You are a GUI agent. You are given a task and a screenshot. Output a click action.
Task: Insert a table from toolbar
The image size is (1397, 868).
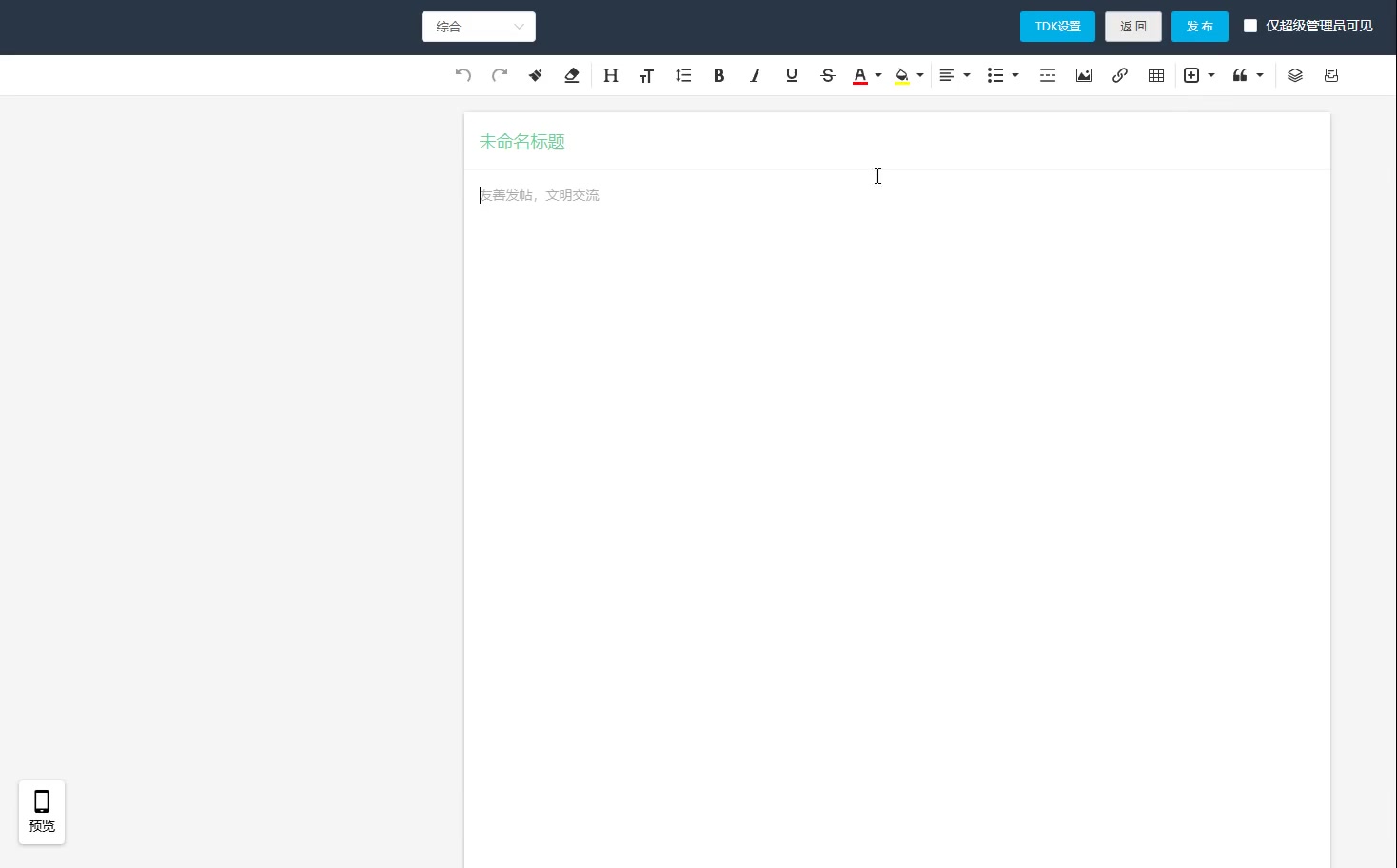tap(1156, 75)
